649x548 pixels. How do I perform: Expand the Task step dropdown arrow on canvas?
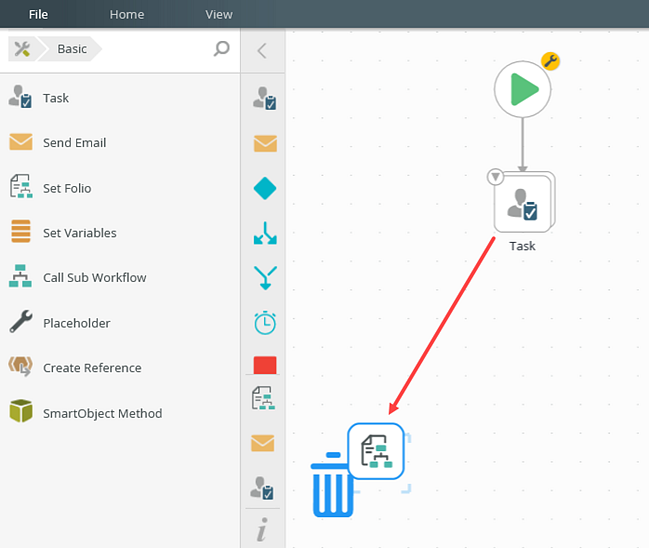(495, 177)
